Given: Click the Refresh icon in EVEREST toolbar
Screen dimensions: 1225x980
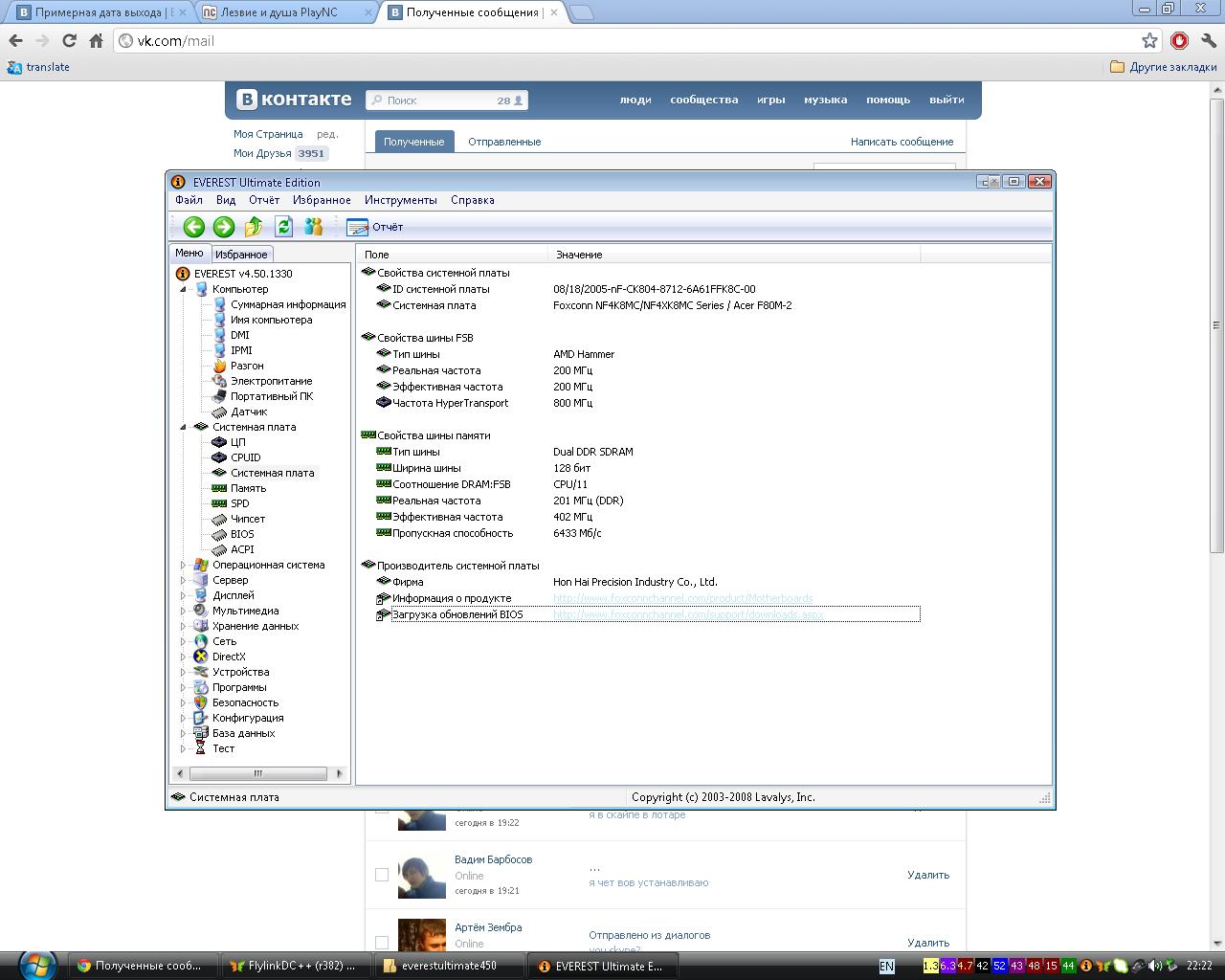Looking at the screenshot, I should point(283,227).
